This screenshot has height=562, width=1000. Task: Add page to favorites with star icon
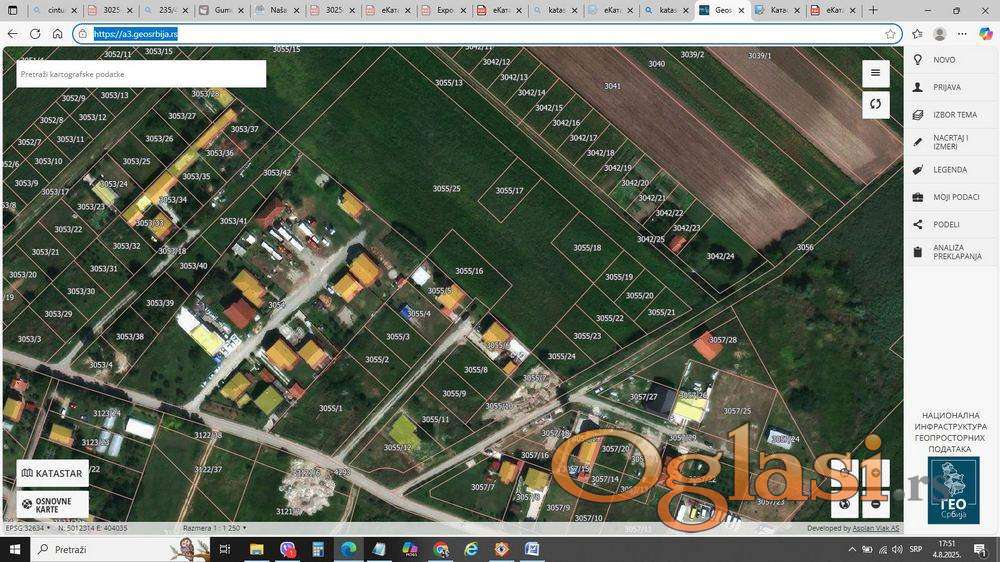coord(890,33)
